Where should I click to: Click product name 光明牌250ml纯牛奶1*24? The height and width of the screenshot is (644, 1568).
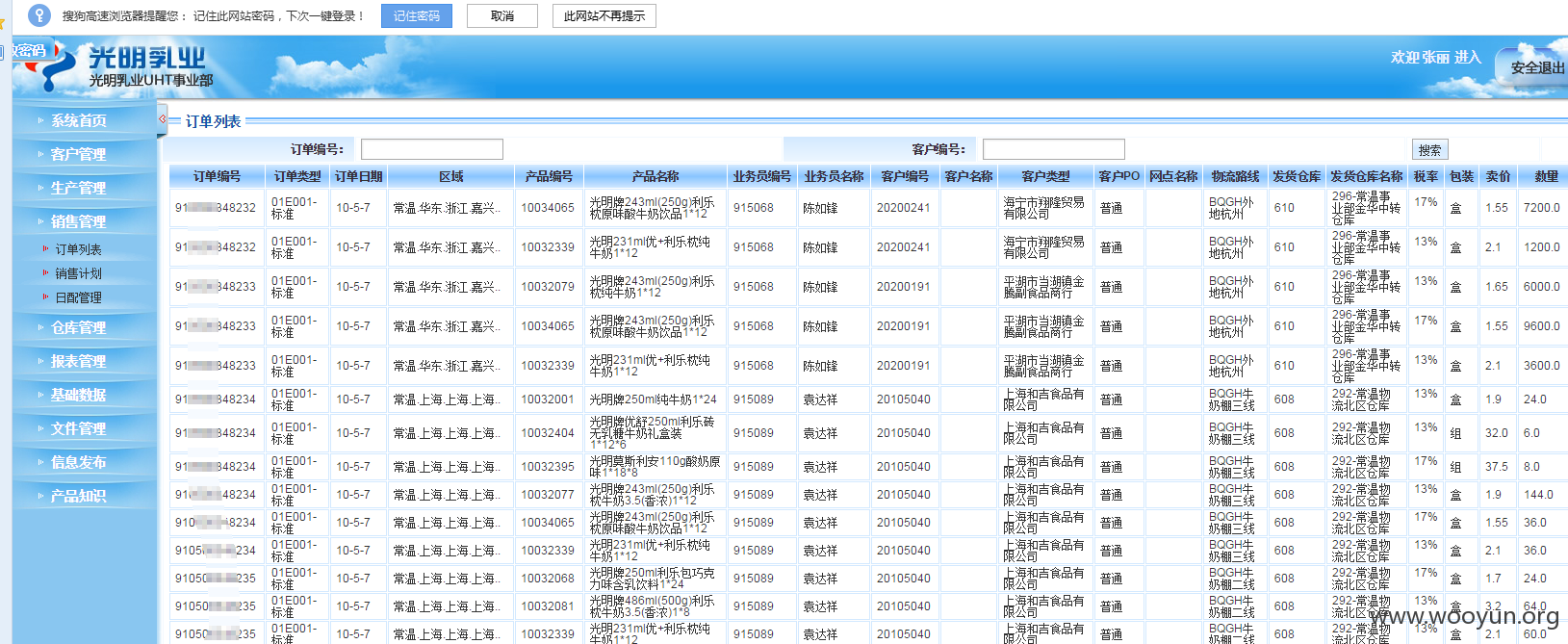(654, 399)
